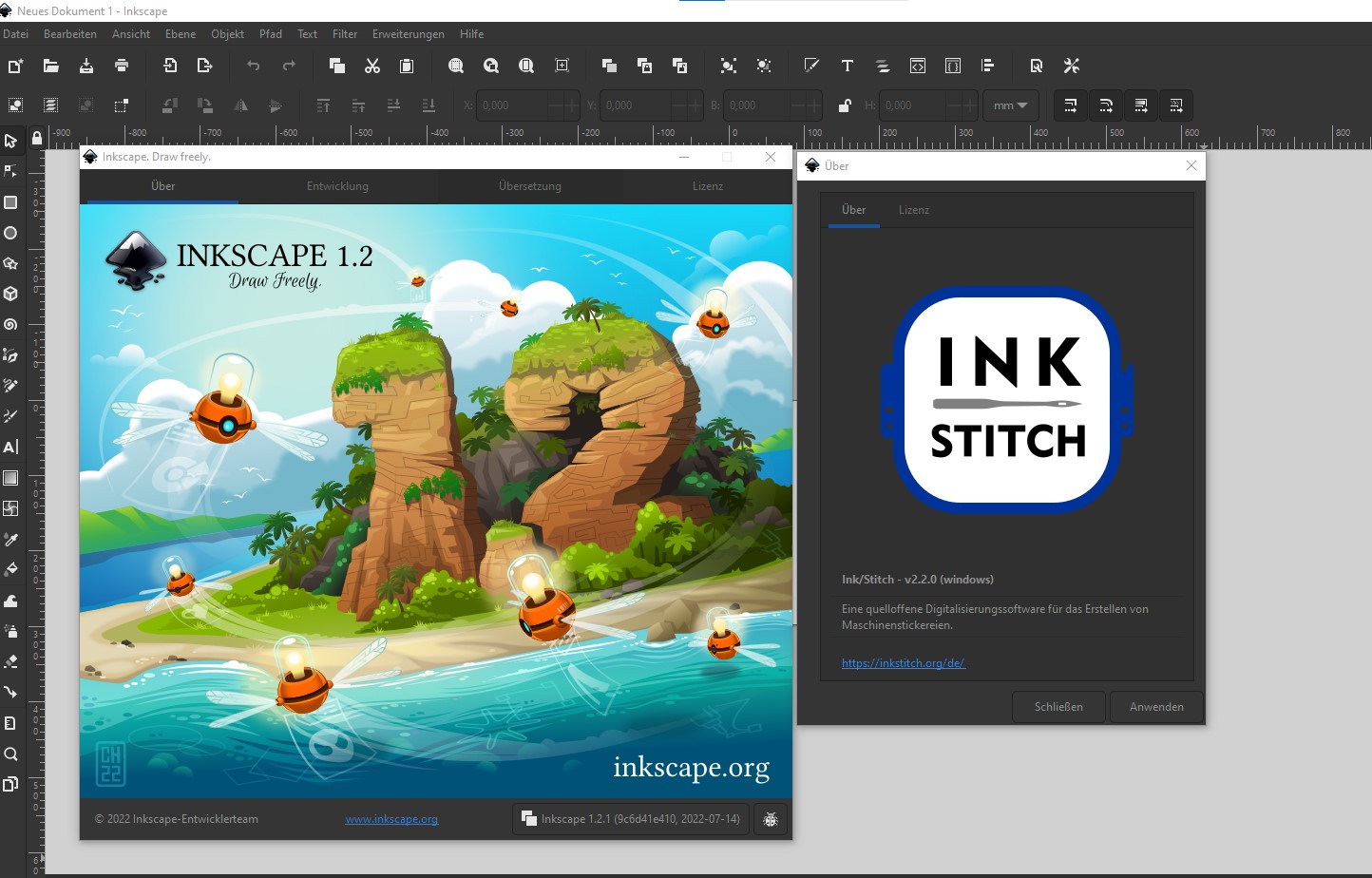This screenshot has width=1372, height=878.
Task: Click the Print document icon
Action: tap(122, 66)
